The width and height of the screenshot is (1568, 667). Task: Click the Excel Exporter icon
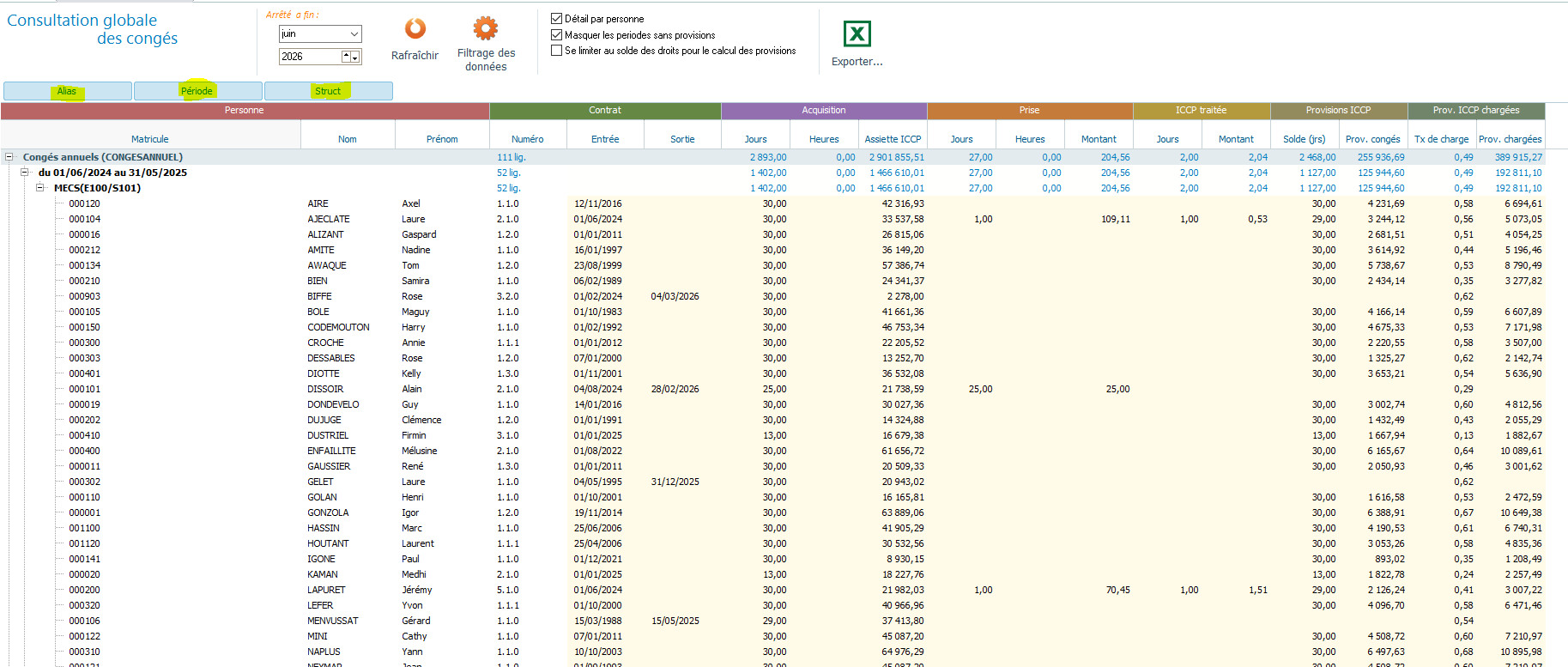click(857, 34)
